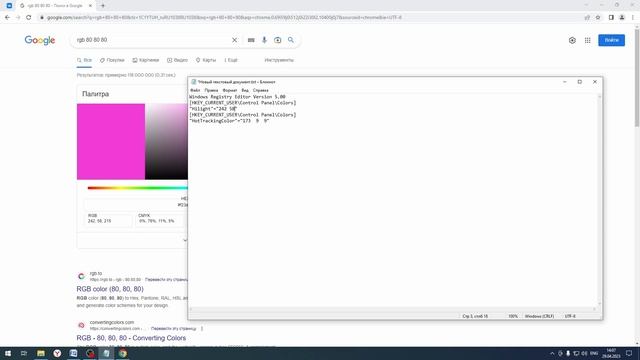This screenshot has height=360, width=640.
Task: Click the UTF-8 encoding status entry
Action: tap(570, 316)
